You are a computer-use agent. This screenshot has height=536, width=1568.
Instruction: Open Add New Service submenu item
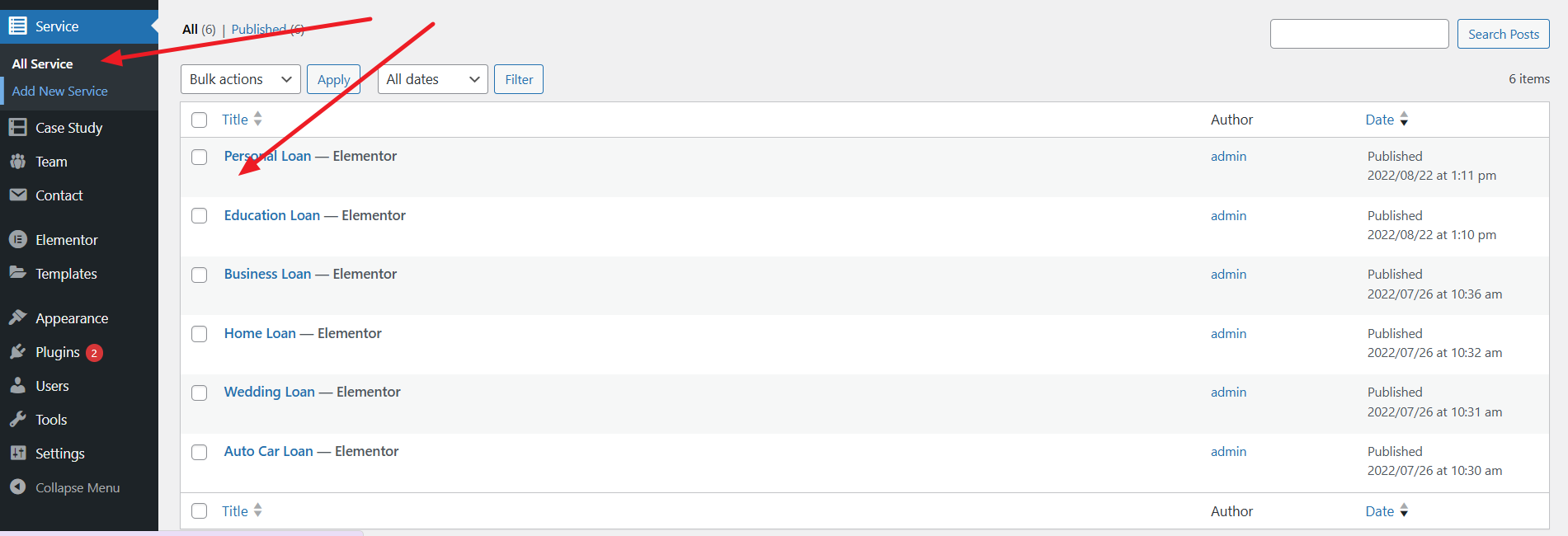tap(59, 91)
